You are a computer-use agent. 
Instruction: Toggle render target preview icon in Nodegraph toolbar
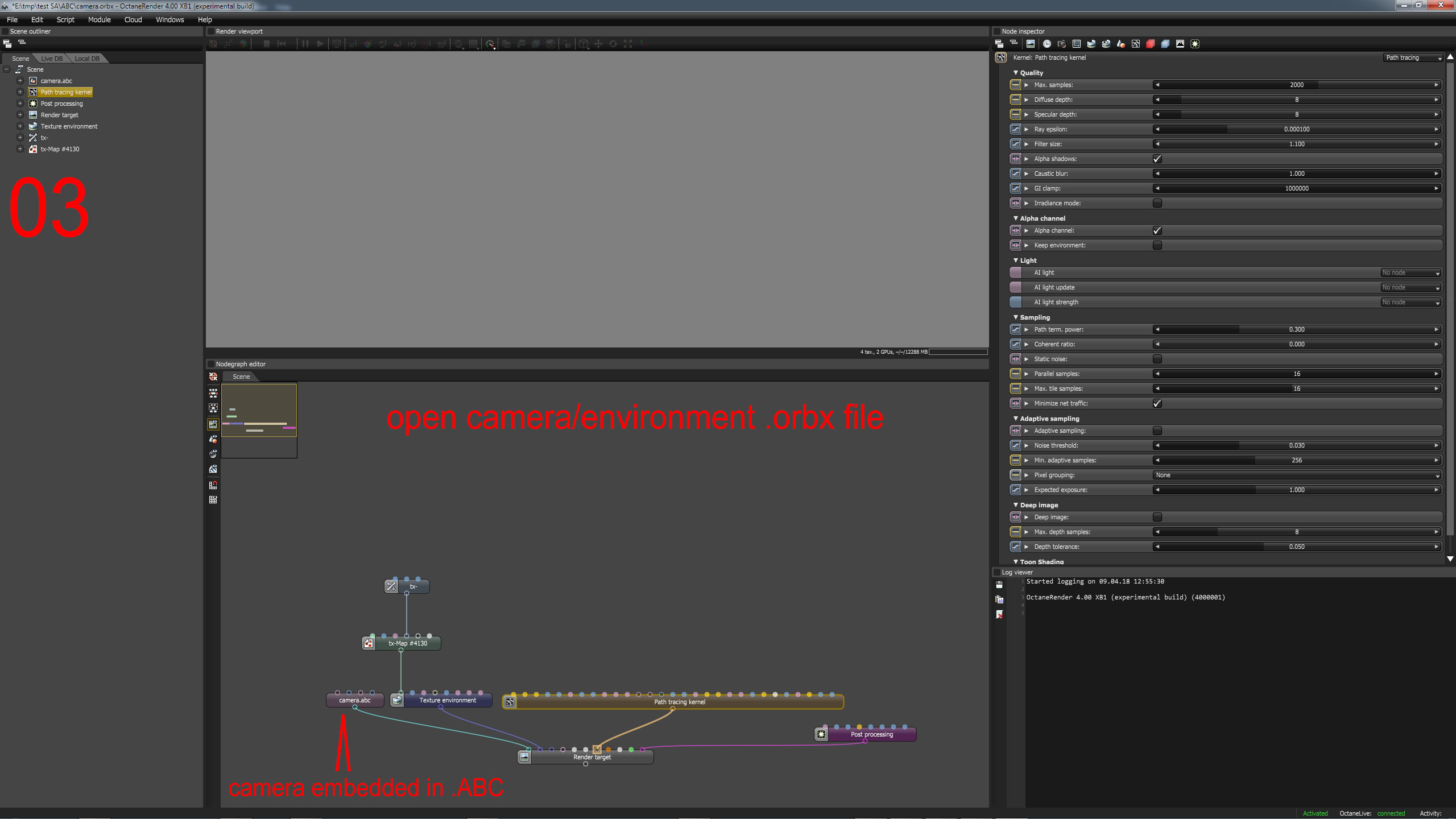[x=213, y=424]
